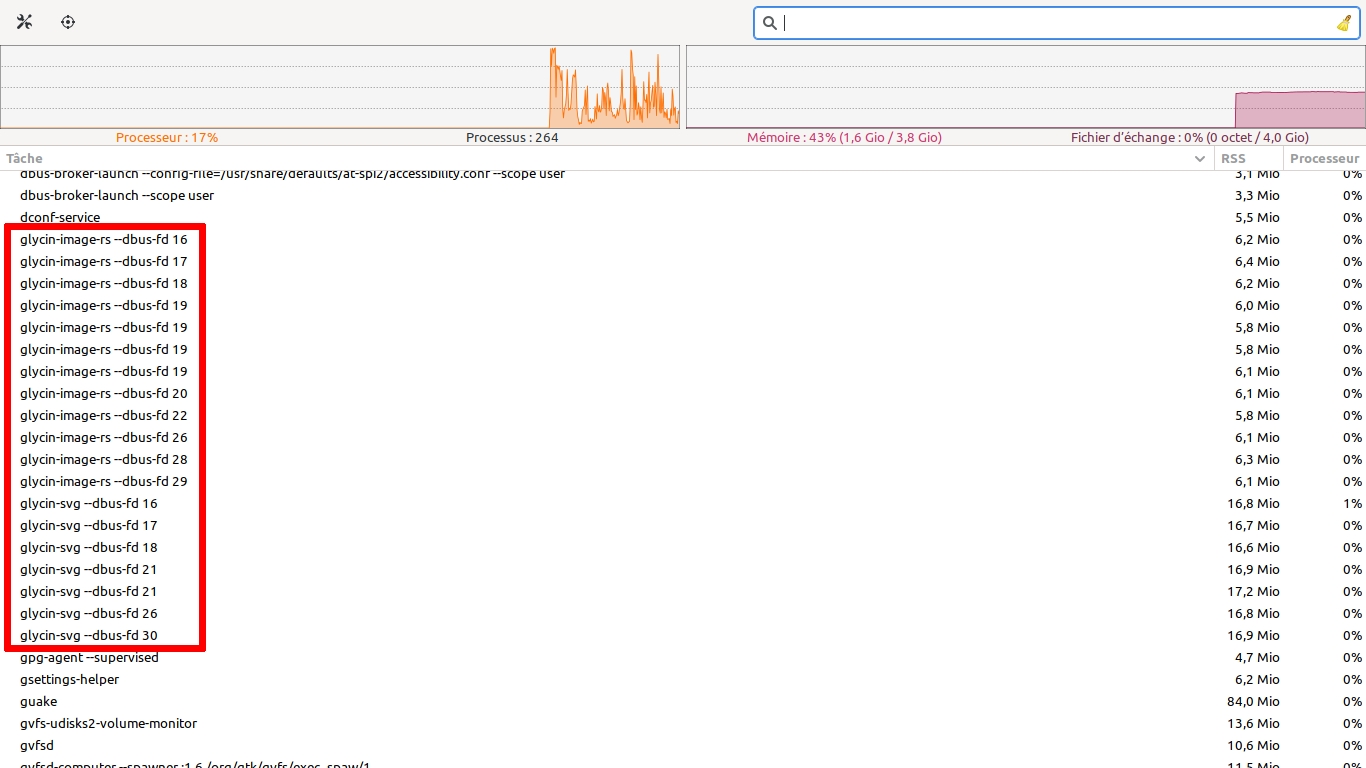The image size is (1366, 768).
Task: Click the '17,2 Mio' RSS value
Action: point(1253,591)
